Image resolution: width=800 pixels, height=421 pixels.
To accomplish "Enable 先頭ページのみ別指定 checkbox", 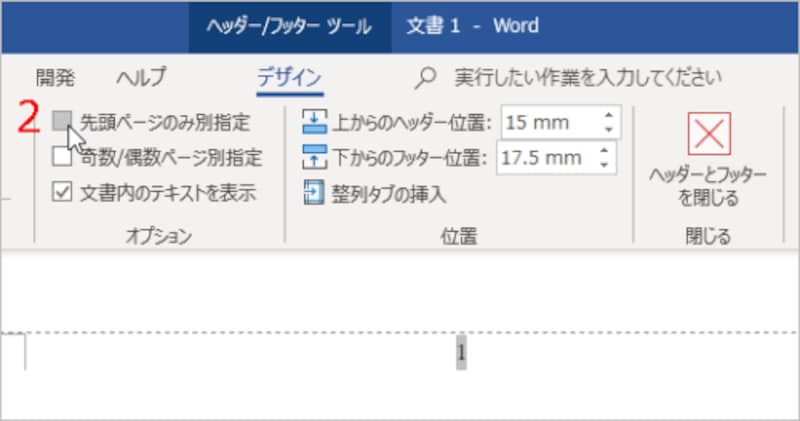I will coord(62,121).
